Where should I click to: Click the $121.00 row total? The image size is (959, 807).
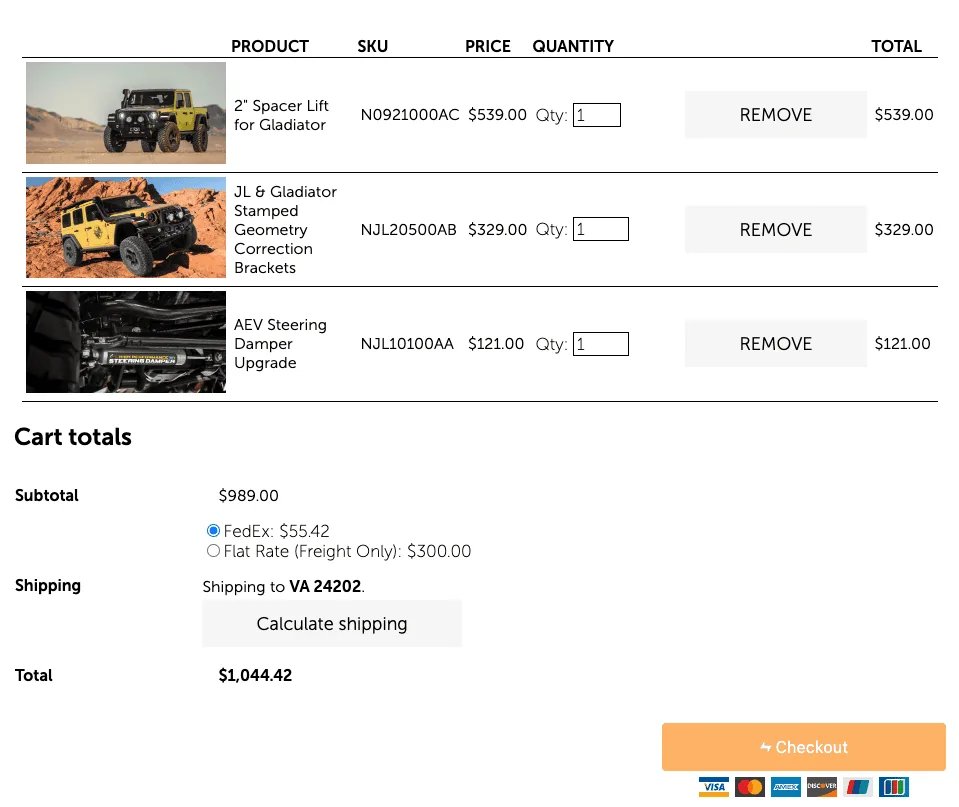903,344
